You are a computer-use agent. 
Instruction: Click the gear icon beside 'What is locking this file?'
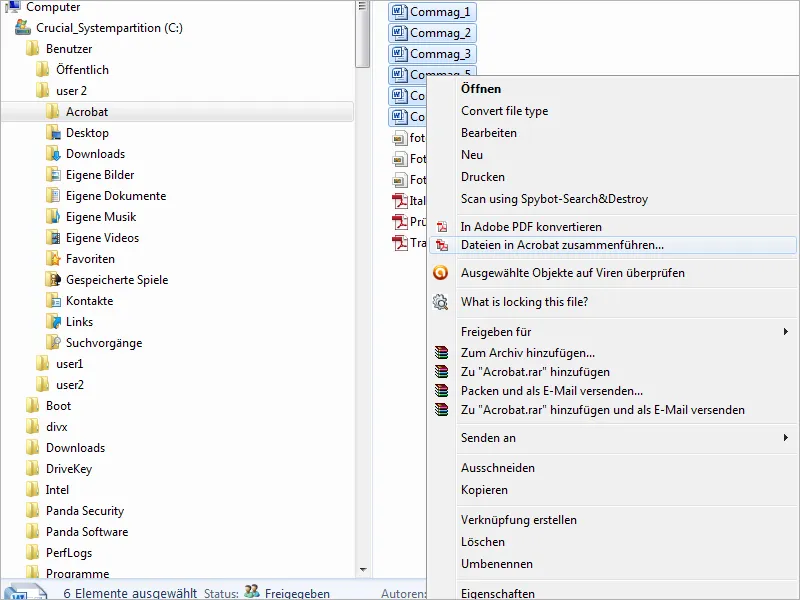point(440,302)
